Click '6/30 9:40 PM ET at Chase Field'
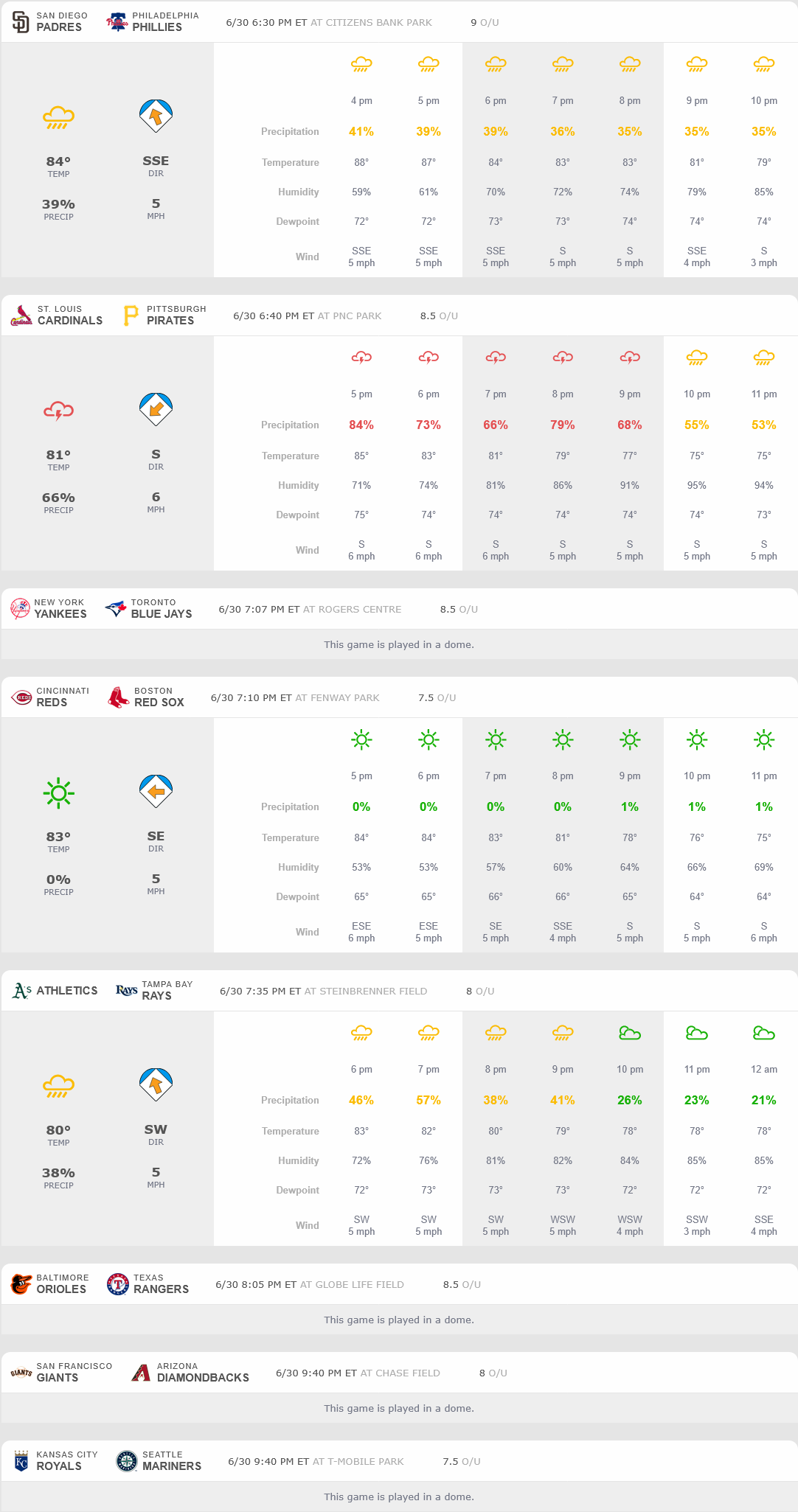The image size is (798, 1512). [358, 1373]
